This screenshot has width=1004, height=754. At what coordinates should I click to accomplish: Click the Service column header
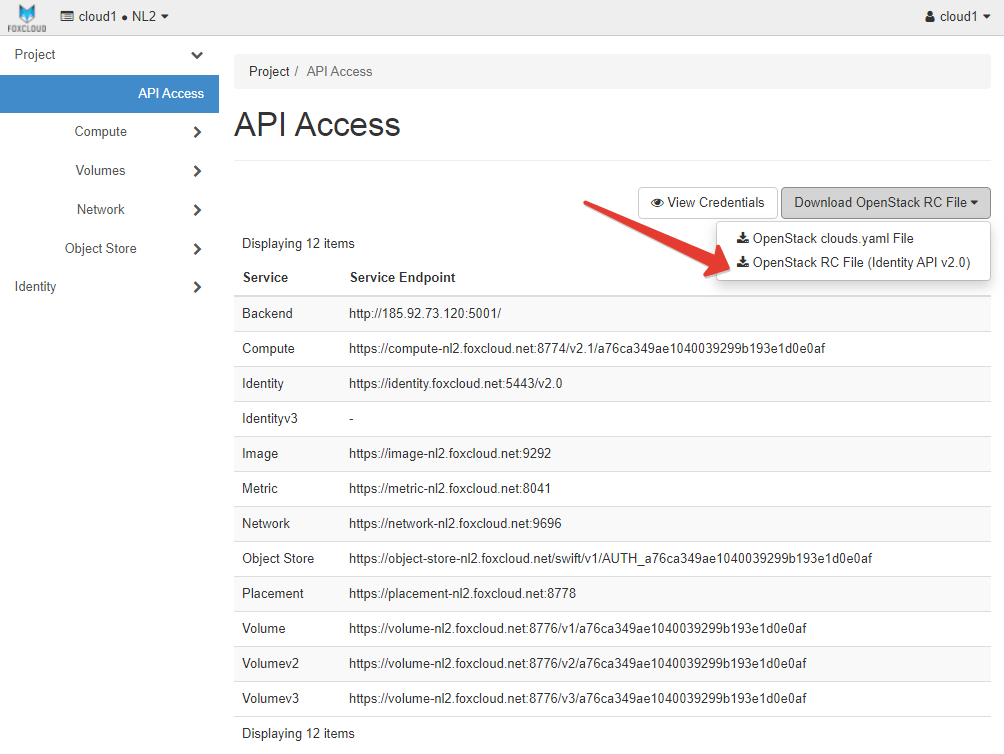click(265, 277)
